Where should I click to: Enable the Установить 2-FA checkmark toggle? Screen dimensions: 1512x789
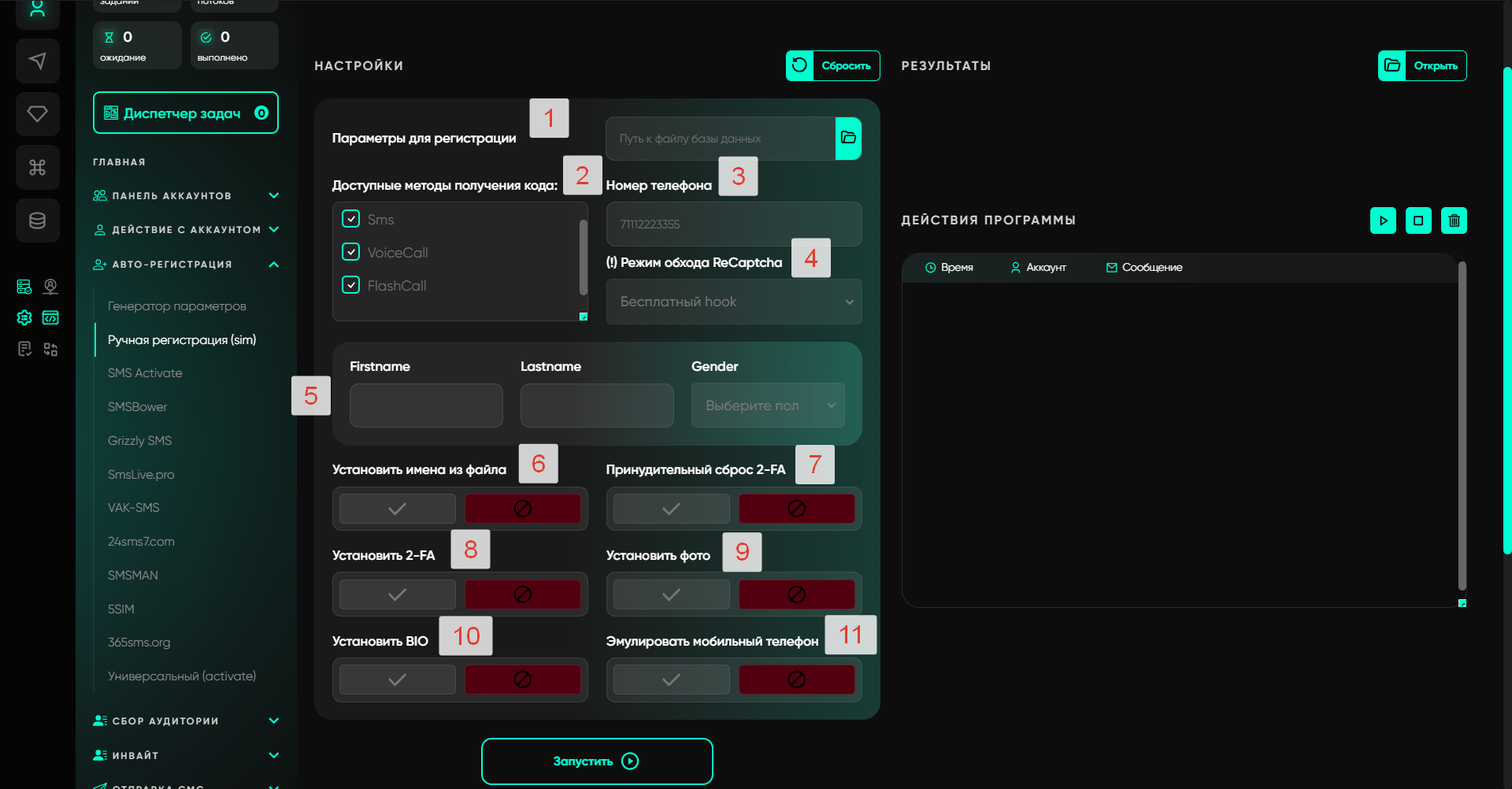(x=398, y=595)
